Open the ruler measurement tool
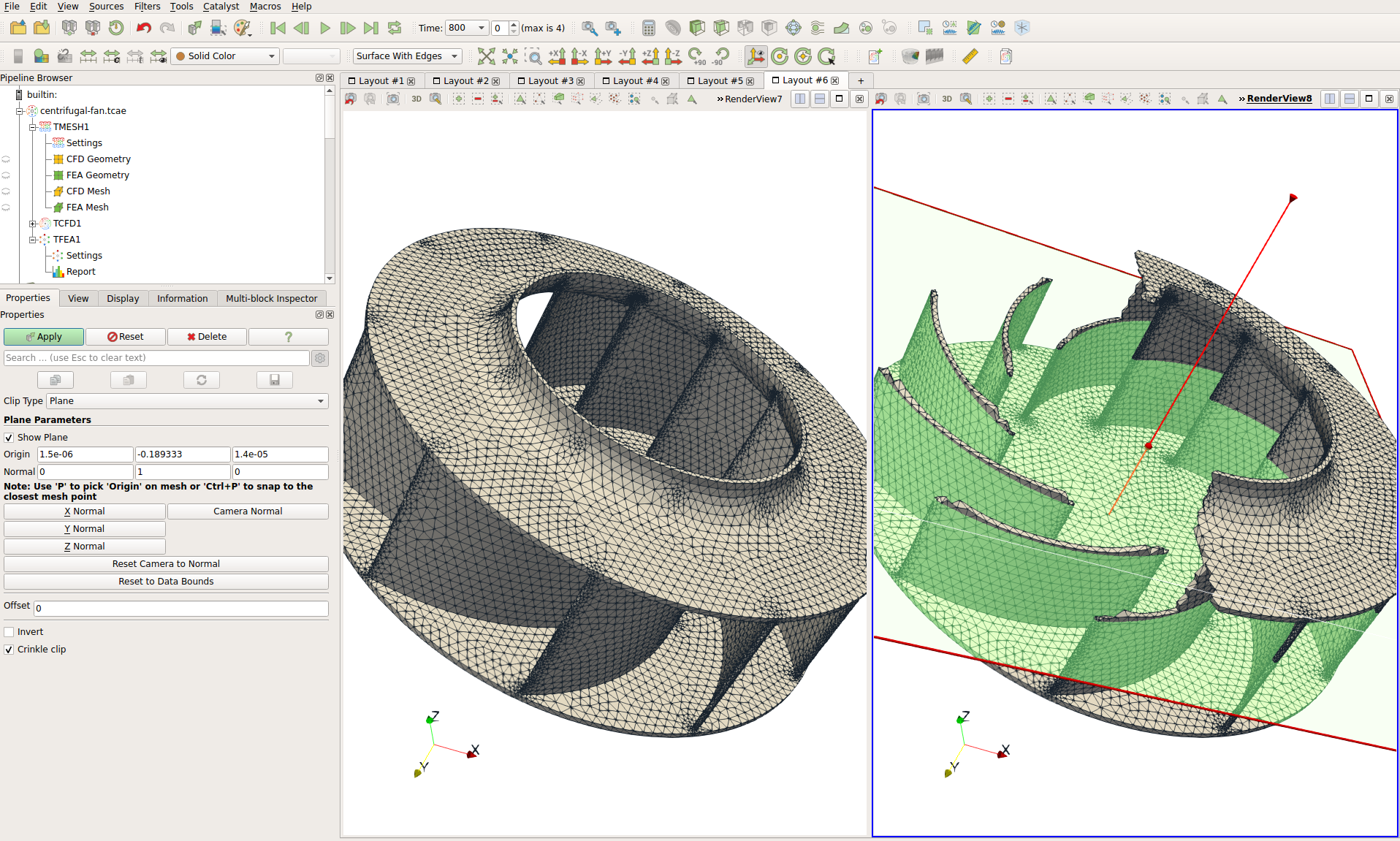Screen dimensions: 1400x841 [x=970, y=56]
